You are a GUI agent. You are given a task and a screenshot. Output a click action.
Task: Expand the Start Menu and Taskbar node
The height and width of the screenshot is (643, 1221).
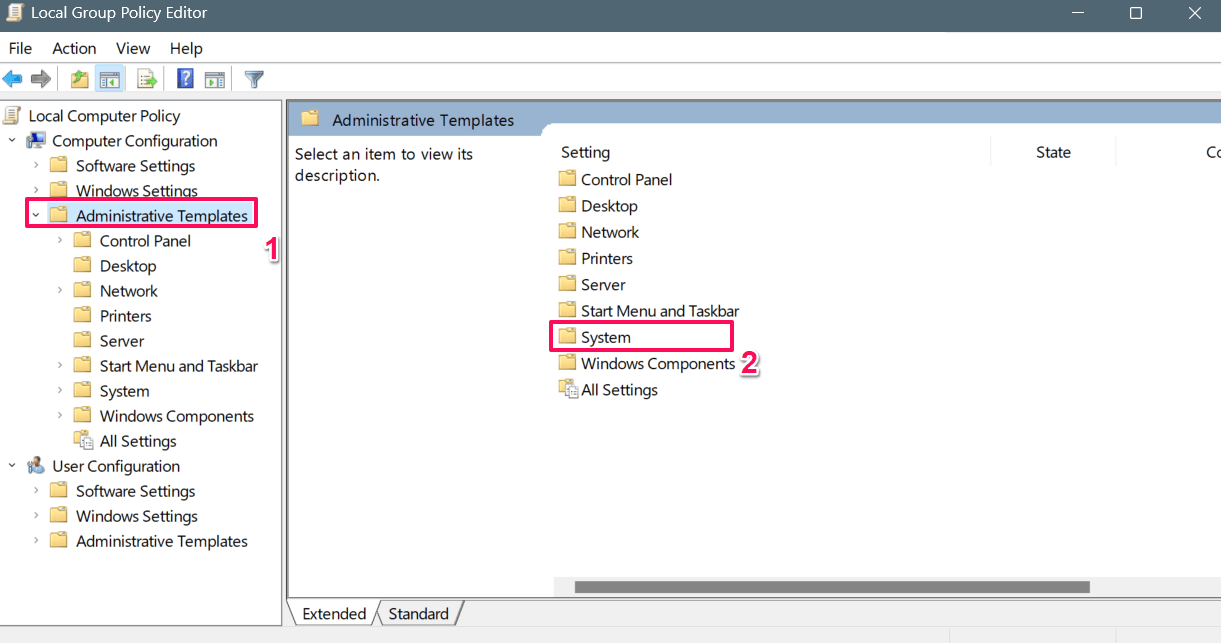(60, 365)
